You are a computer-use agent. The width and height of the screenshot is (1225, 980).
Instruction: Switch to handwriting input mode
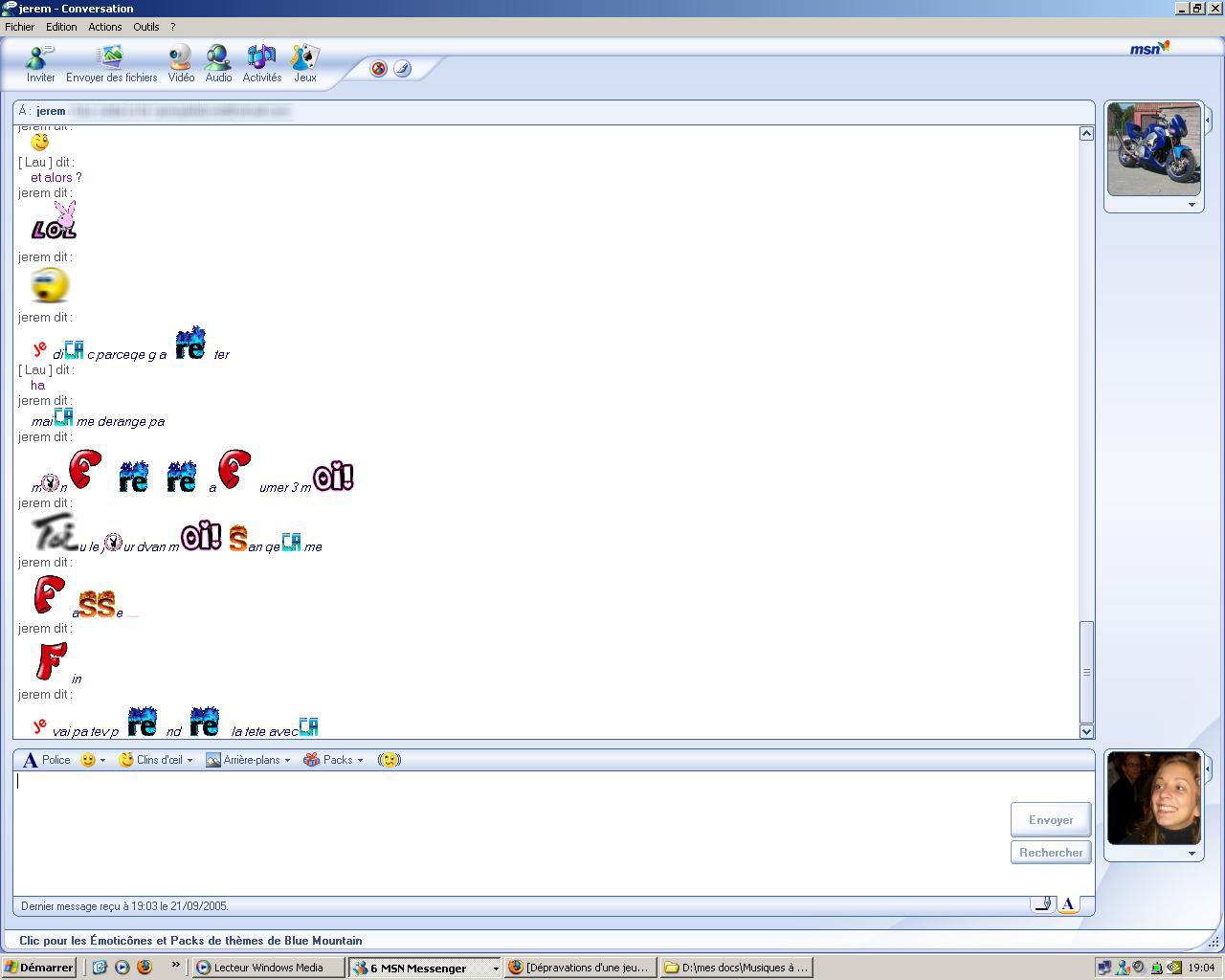1042,904
